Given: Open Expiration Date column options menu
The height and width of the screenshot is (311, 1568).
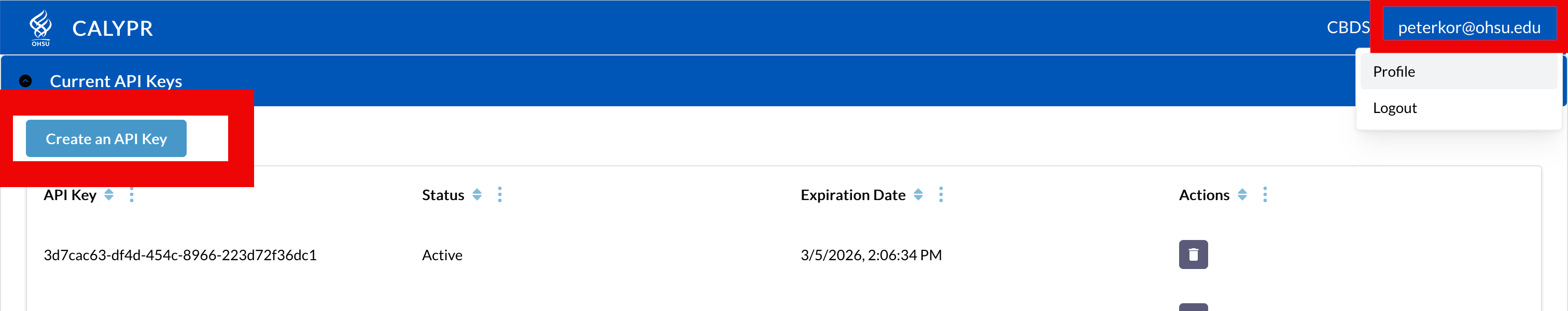Looking at the screenshot, I should [x=941, y=195].
